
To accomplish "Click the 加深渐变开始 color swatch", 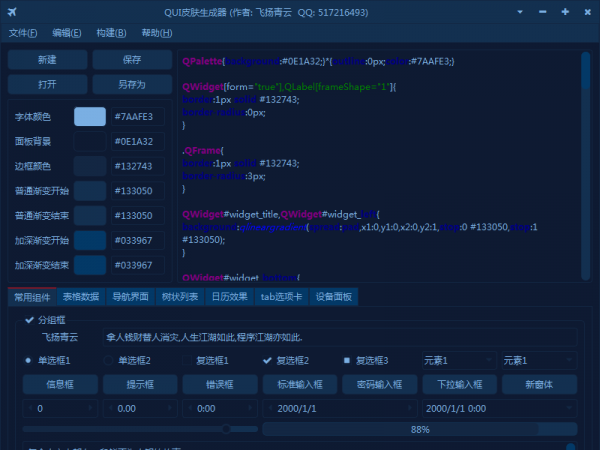I will click(90, 240).
